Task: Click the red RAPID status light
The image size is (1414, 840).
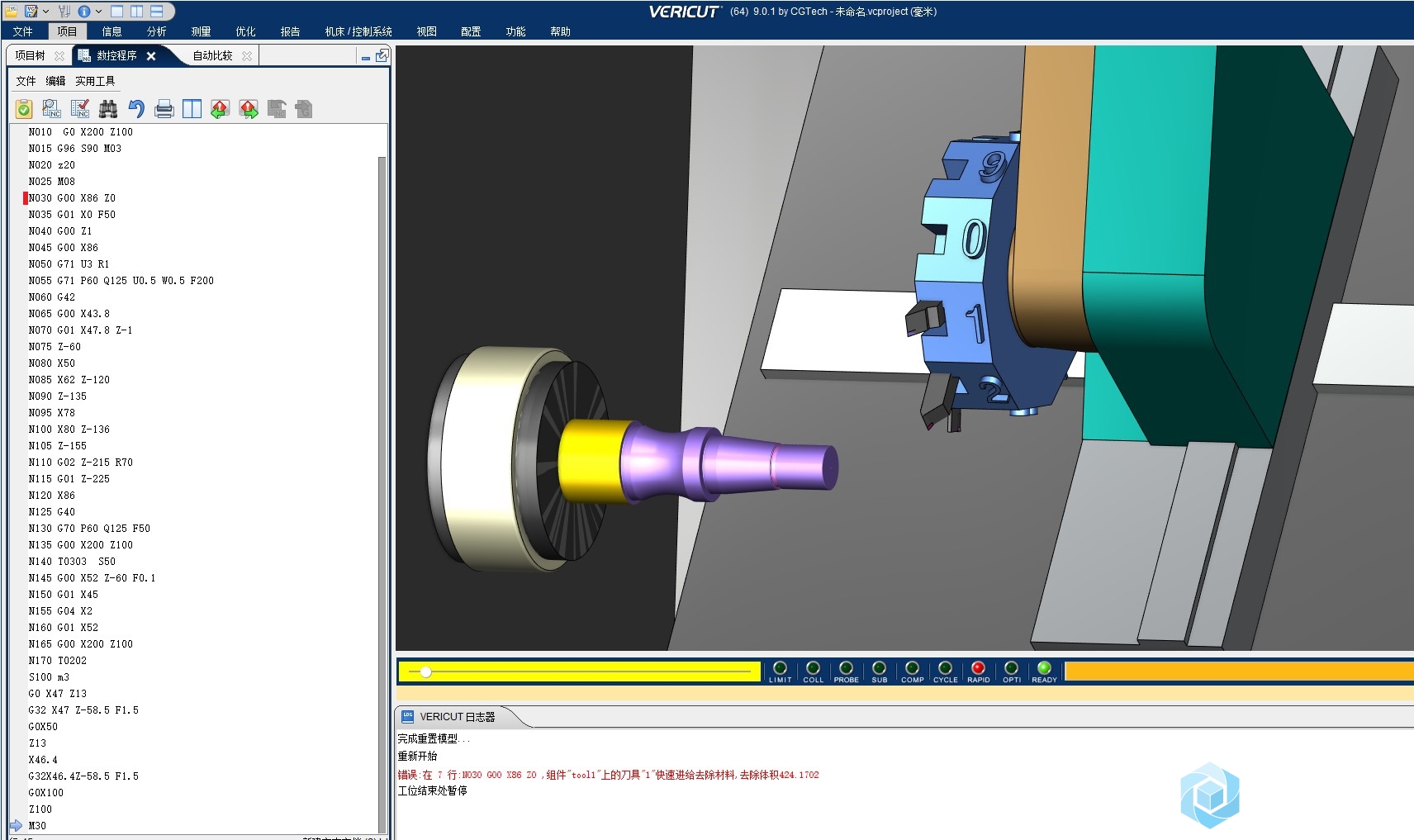Action: pyautogui.click(x=978, y=668)
